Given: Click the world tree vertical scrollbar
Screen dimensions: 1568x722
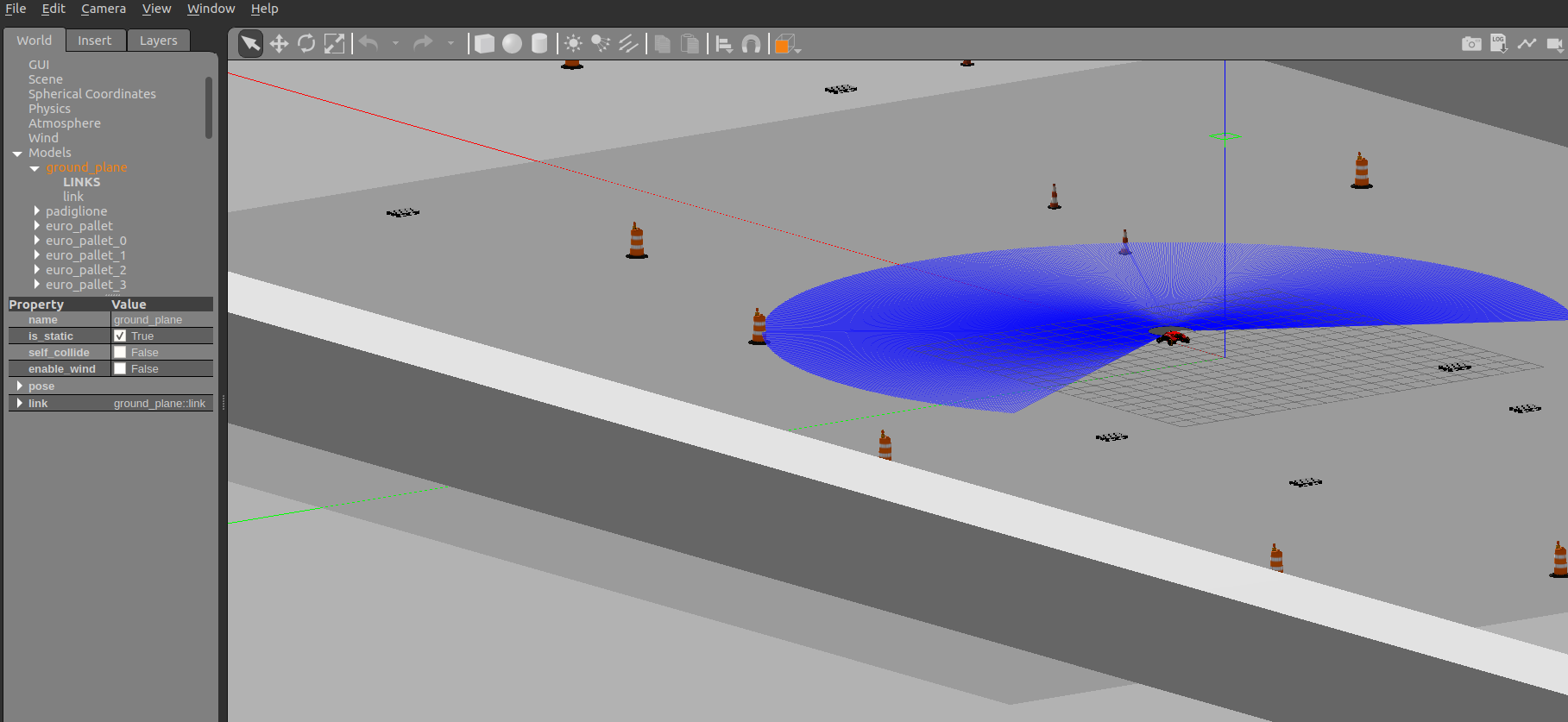Looking at the screenshot, I should click(209, 108).
